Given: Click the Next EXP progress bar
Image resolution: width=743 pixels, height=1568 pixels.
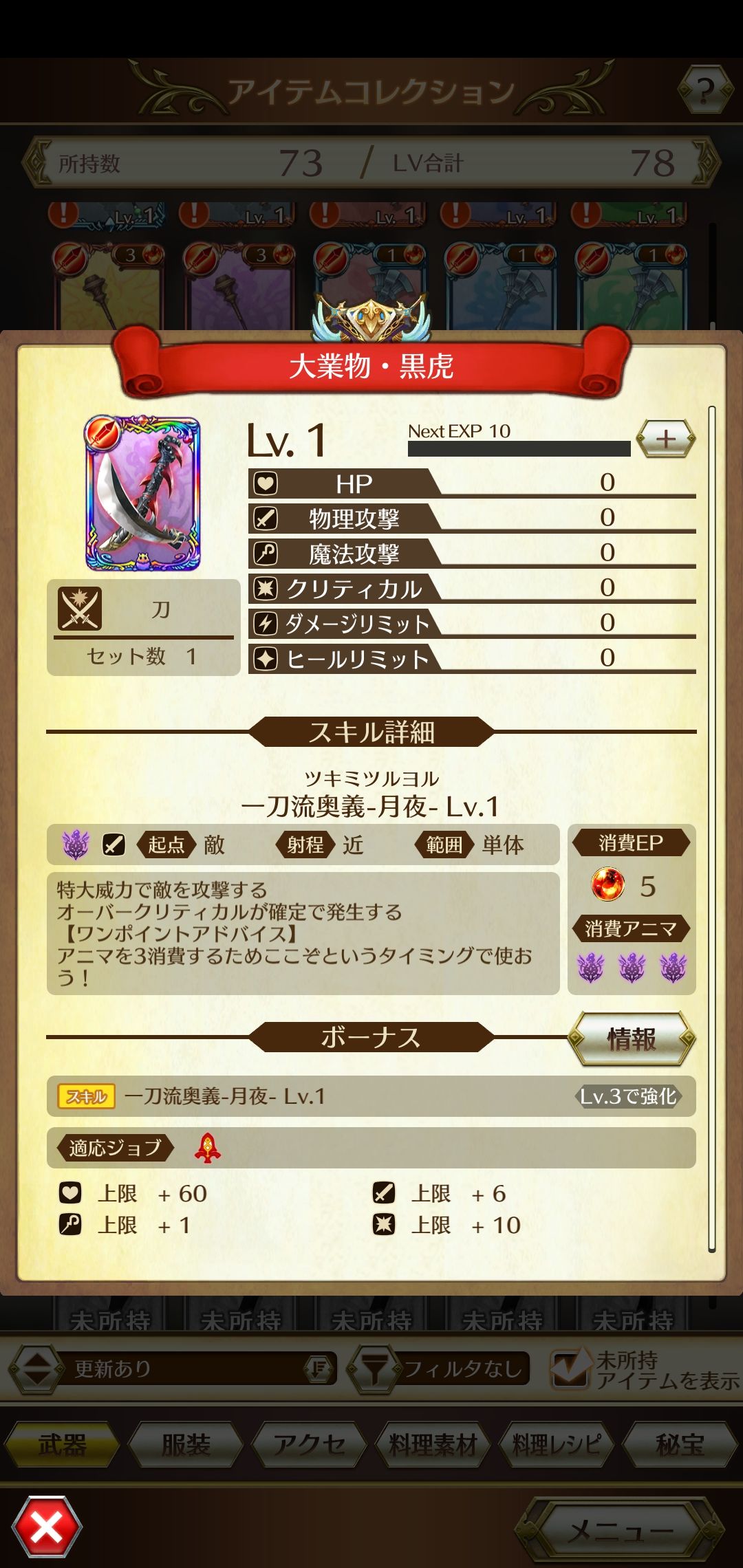Looking at the screenshot, I should click(519, 448).
